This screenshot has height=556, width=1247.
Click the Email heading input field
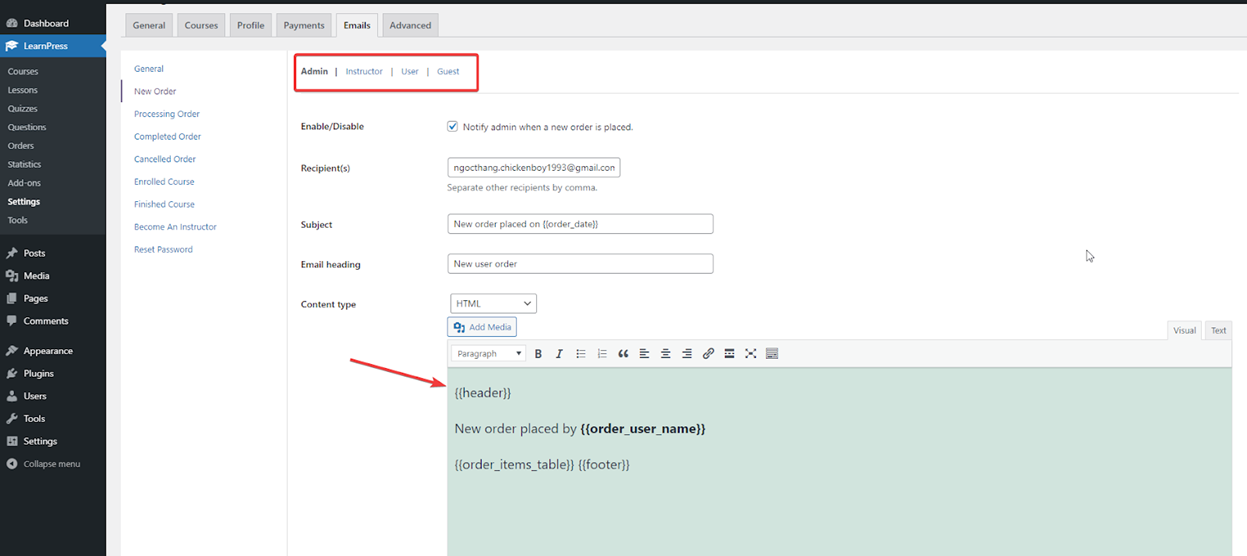pyautogui.click(x=580, y=264)
